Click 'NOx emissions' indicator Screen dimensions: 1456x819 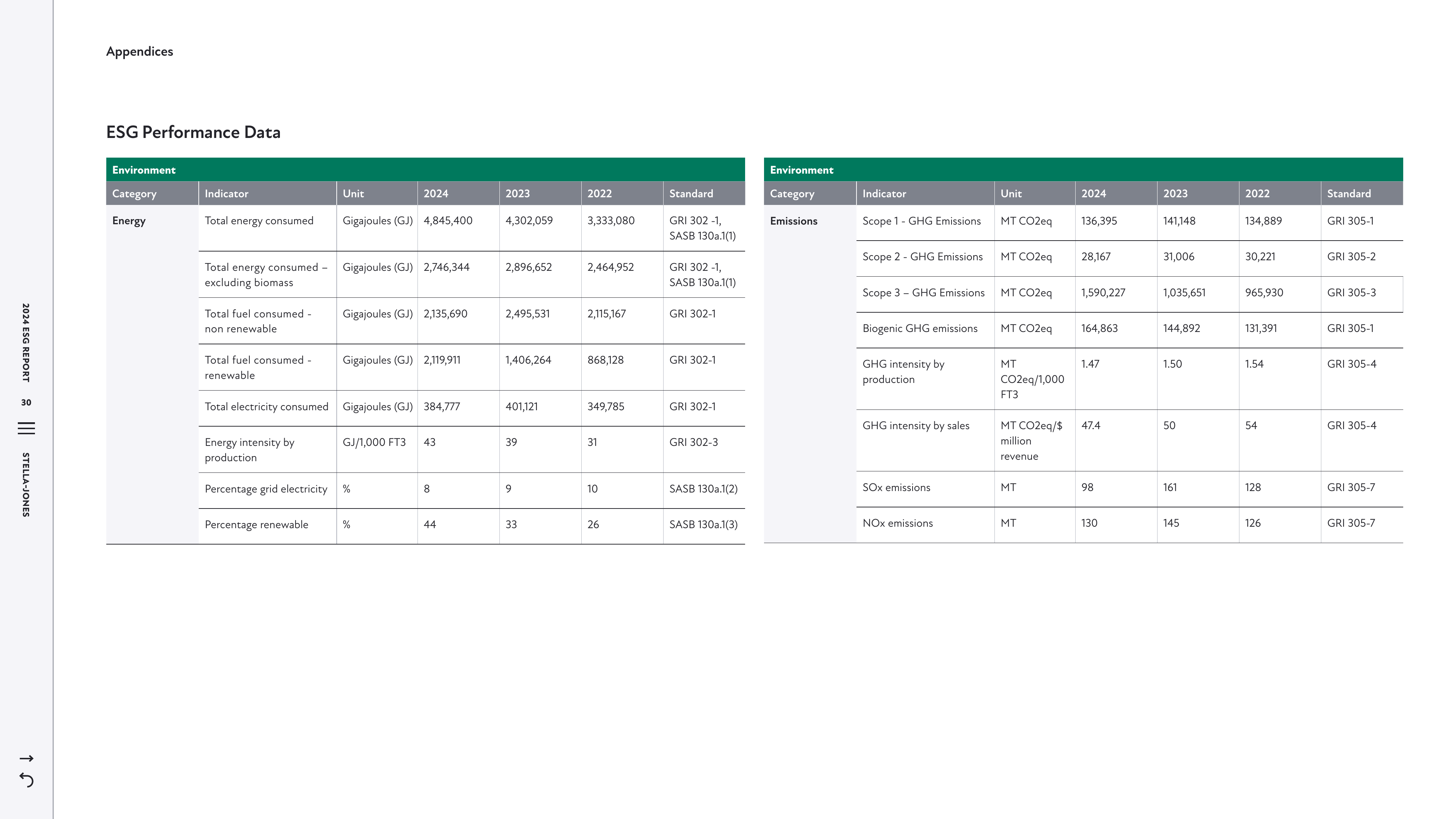pyautogui.click(x=898, y=523)
